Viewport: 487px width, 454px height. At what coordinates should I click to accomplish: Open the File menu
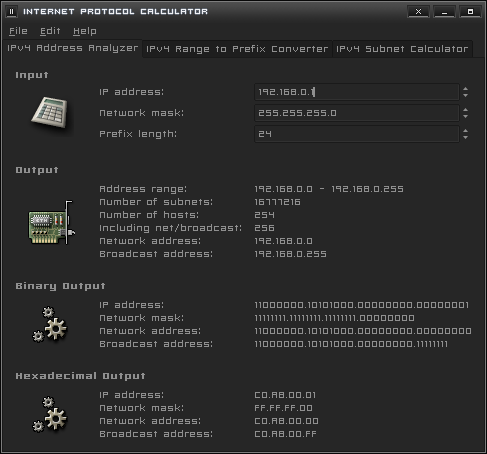point(18,31)
